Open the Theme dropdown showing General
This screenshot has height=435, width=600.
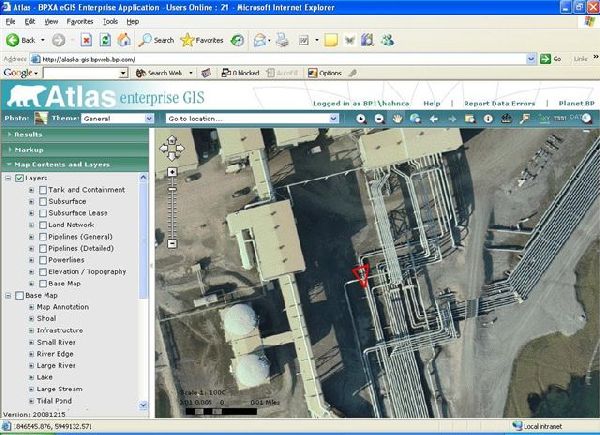click(117, 118)
